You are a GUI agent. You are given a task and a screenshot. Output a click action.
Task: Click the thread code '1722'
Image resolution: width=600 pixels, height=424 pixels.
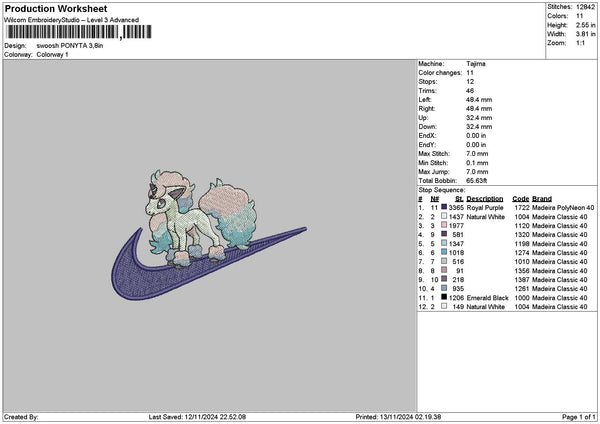[522, 208]
